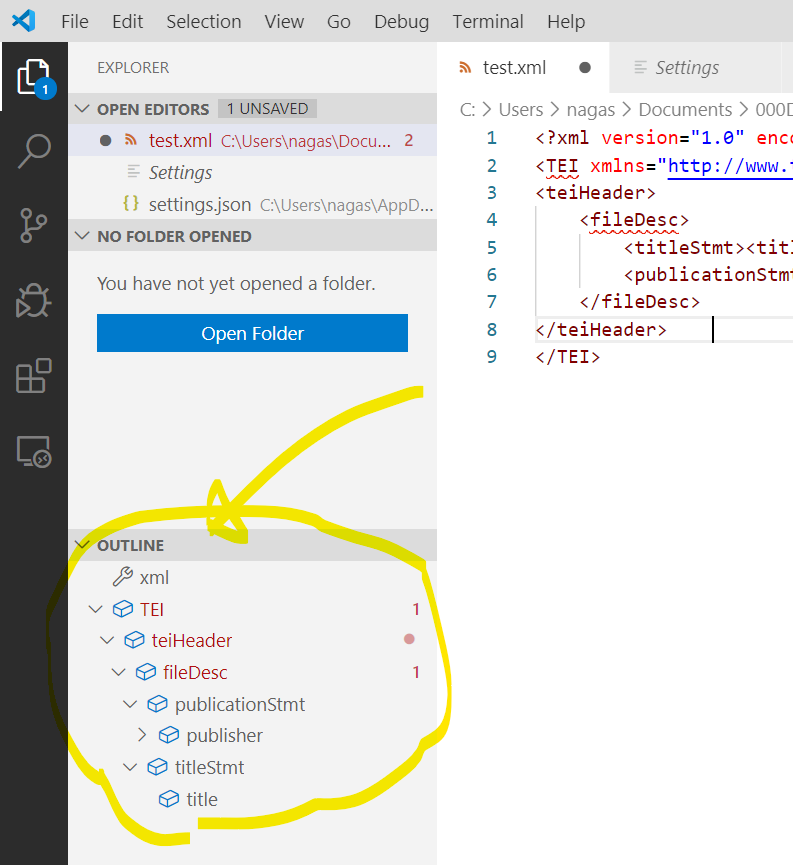Click the cube icon next to fileDesc
Viewport: 793px width, 865px height.
coord(146,672)
